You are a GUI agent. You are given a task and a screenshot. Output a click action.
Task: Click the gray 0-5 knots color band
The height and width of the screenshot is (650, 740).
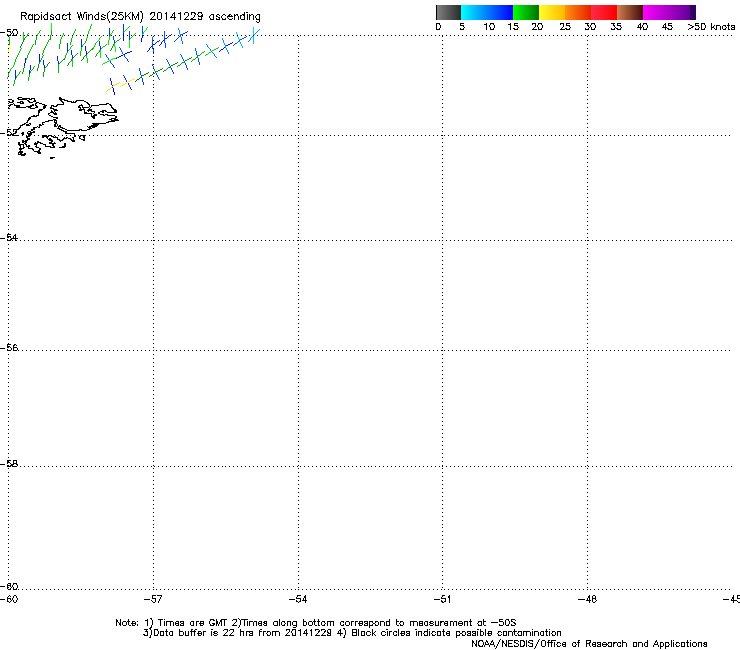pos(448,12)
